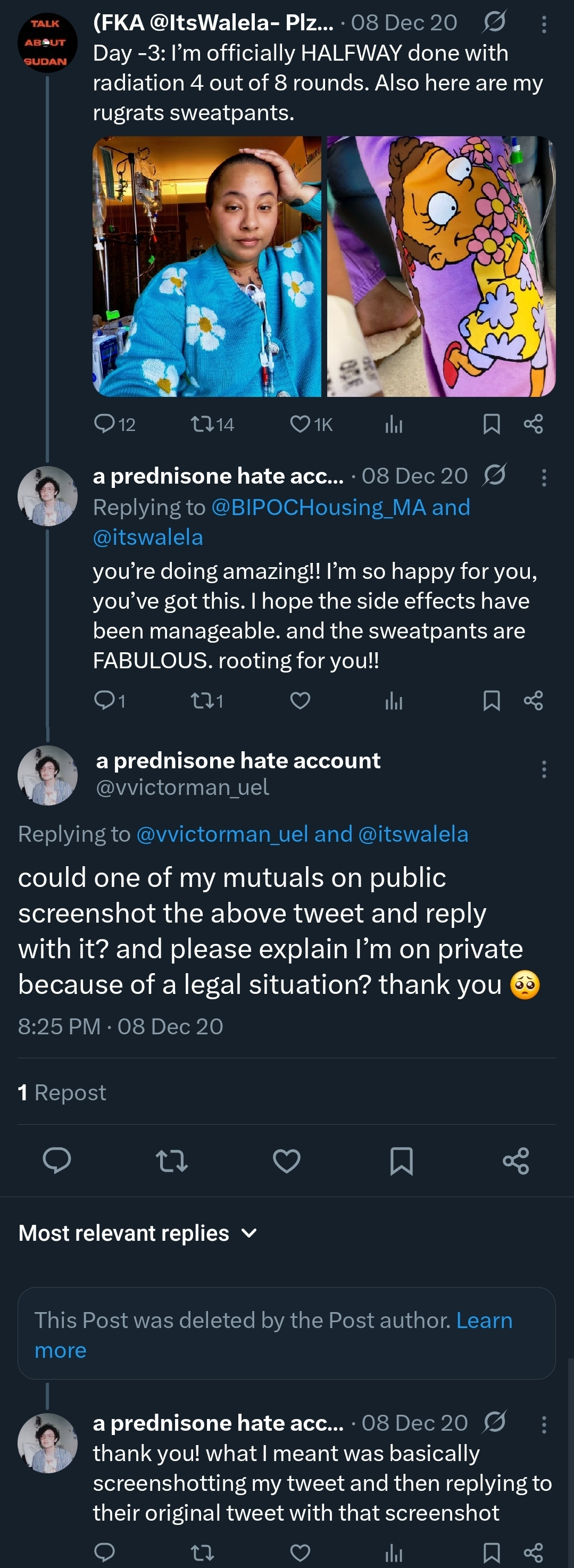Open replies on the first tweet with 12 comments
574x1568 pixels.
coord(114,424)
